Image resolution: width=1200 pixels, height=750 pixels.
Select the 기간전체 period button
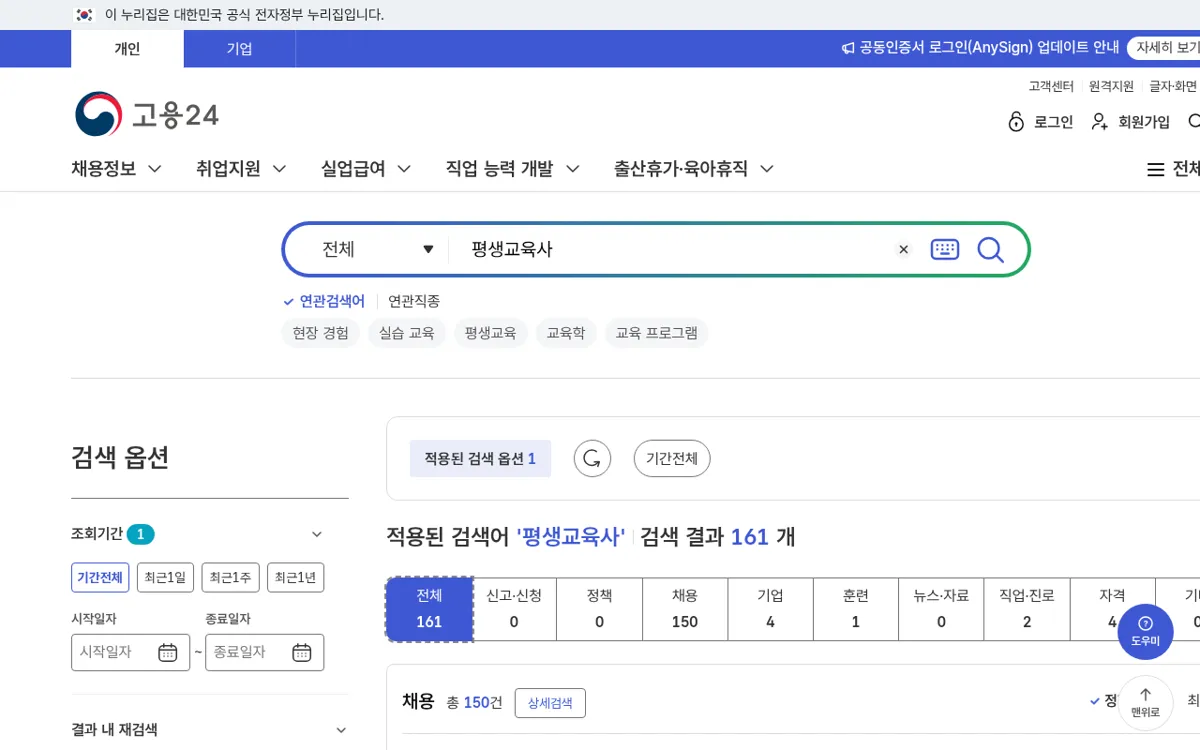100,577
